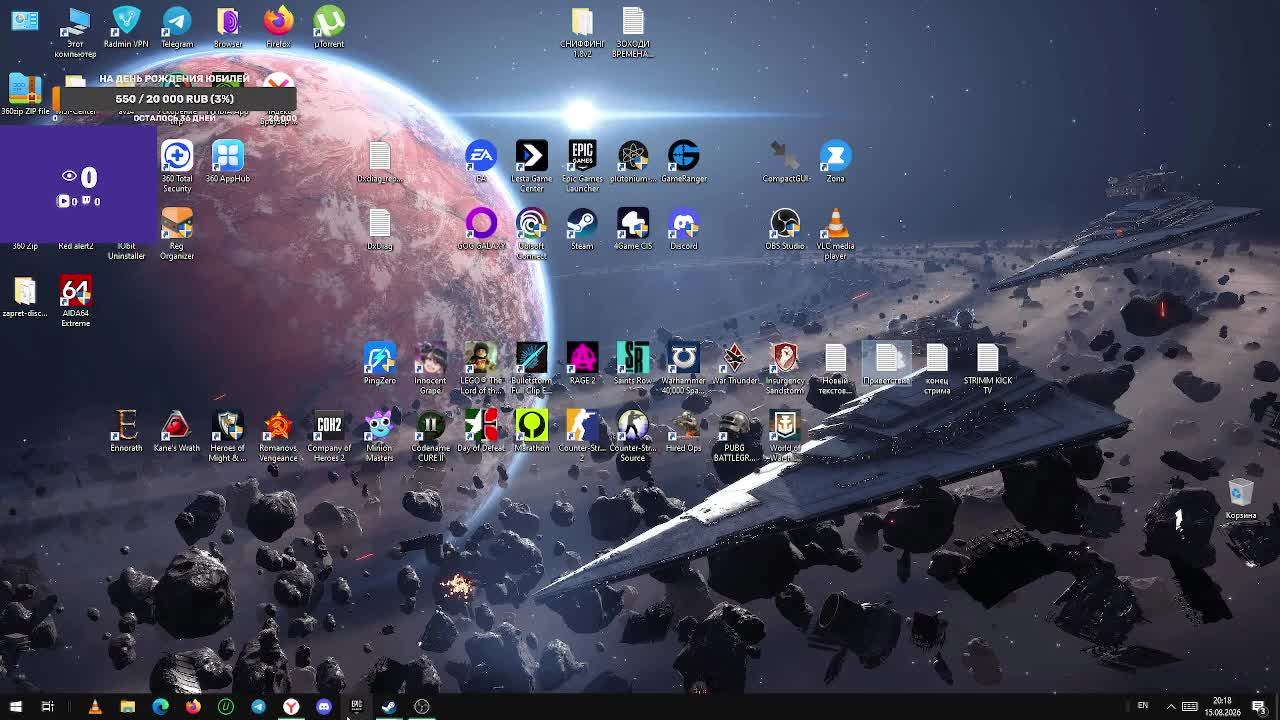Select the Bulletstorm Full Clip Edition icon
This screenshot has width=1280, height=720.
(532, 368)
